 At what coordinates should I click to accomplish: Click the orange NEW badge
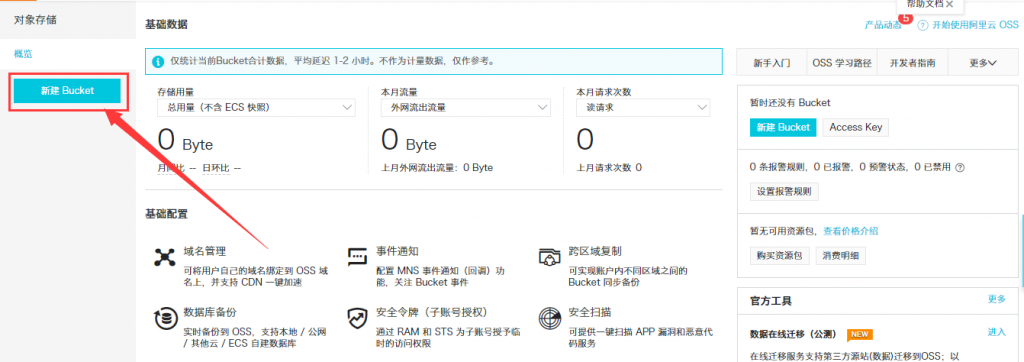pyautogui.click(x=860, y=335)
